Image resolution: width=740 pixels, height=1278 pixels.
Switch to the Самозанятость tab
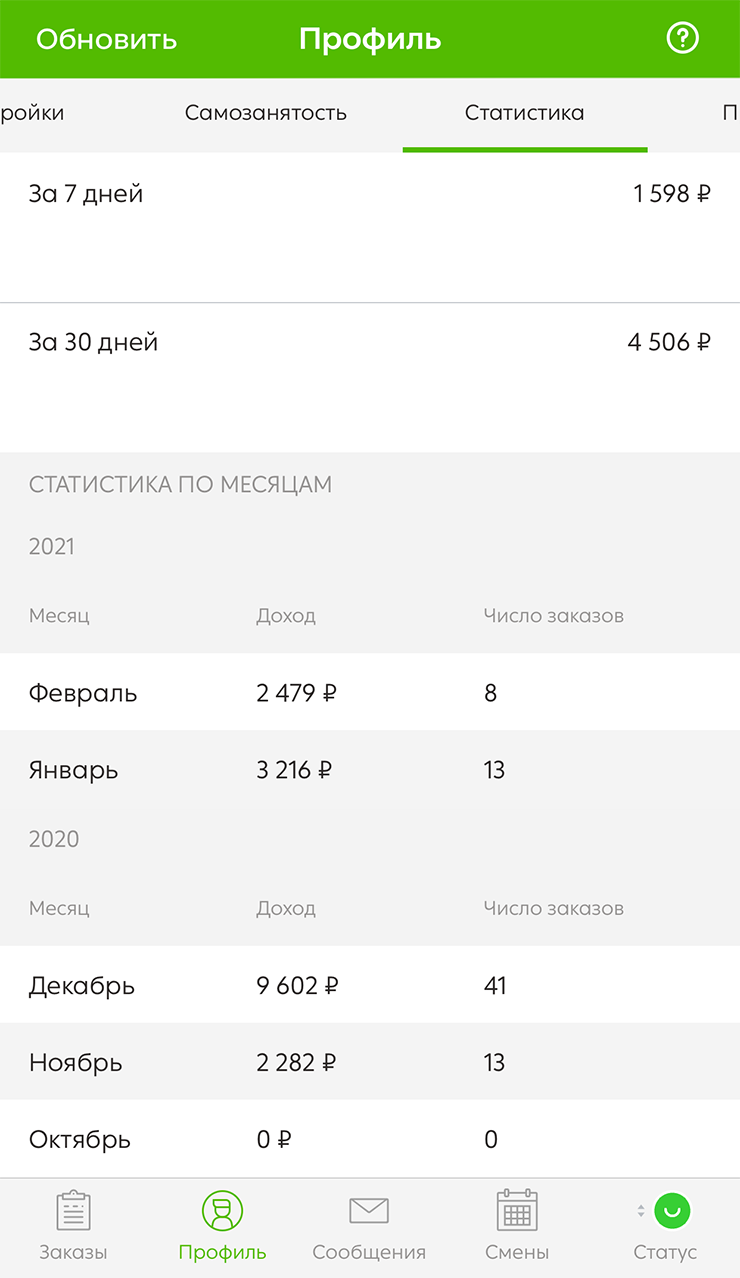266,113
